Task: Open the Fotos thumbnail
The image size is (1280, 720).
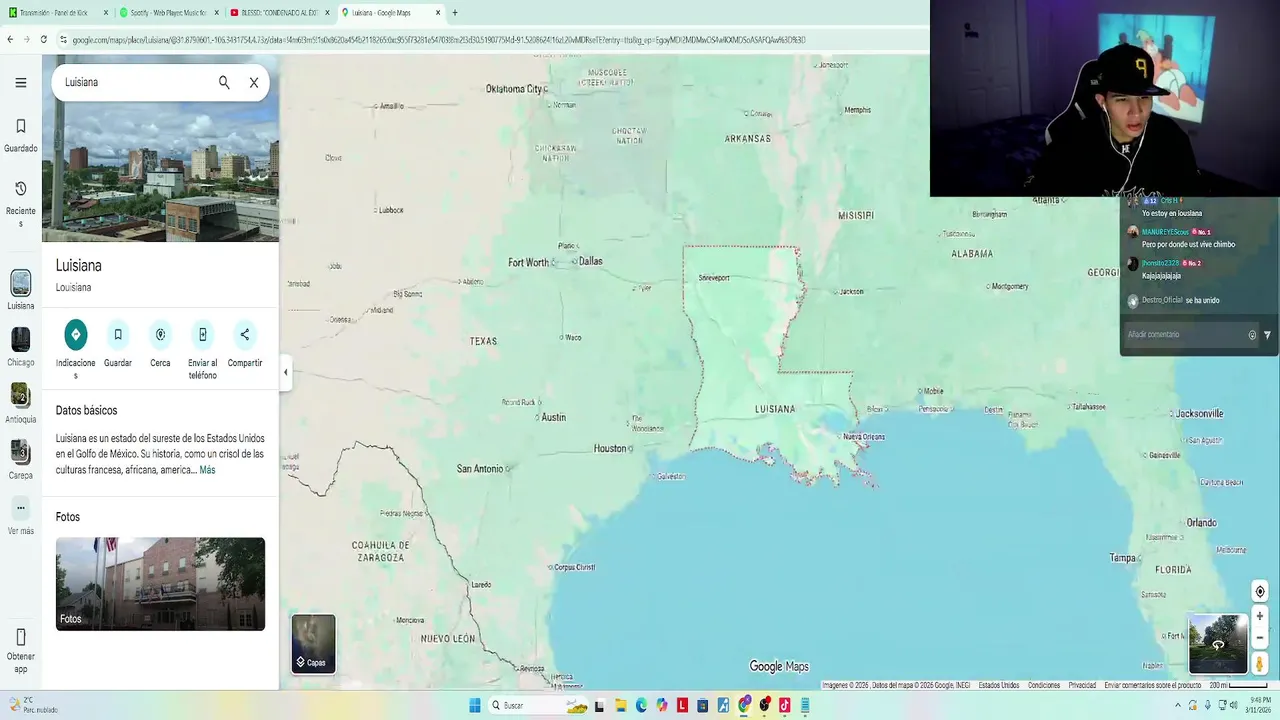Action: [x=160, y=584]
